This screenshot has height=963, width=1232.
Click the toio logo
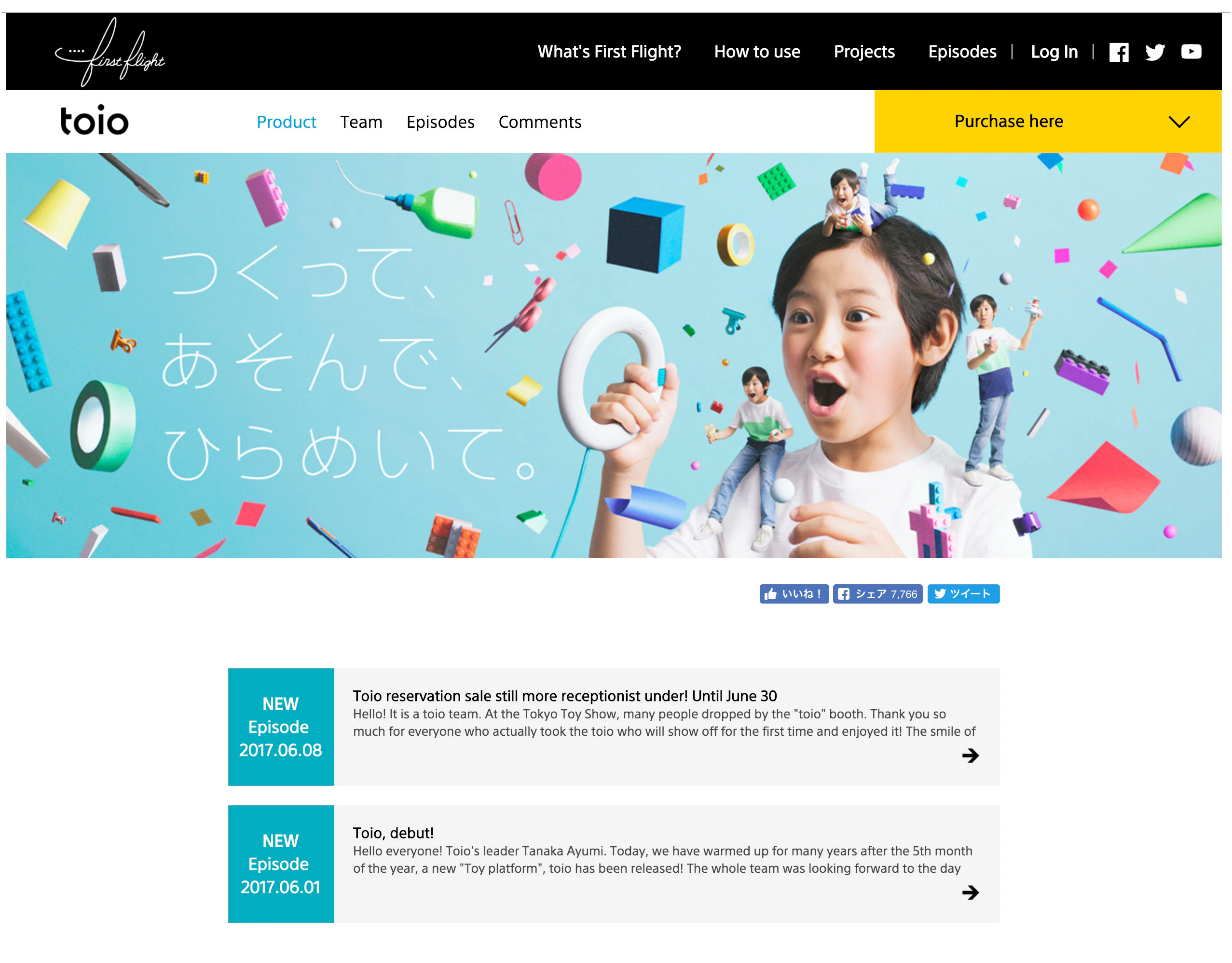click(94, 121)
